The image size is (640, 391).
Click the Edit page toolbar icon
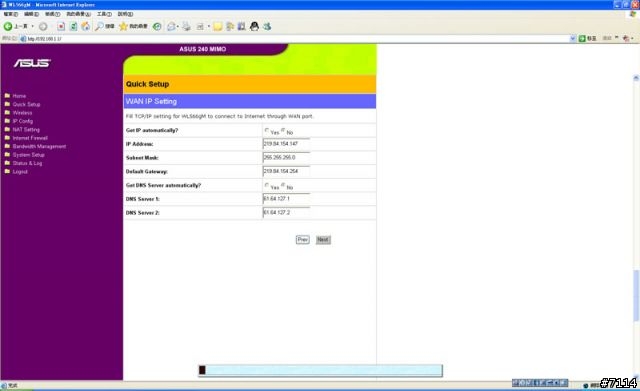tap(200, 27)
